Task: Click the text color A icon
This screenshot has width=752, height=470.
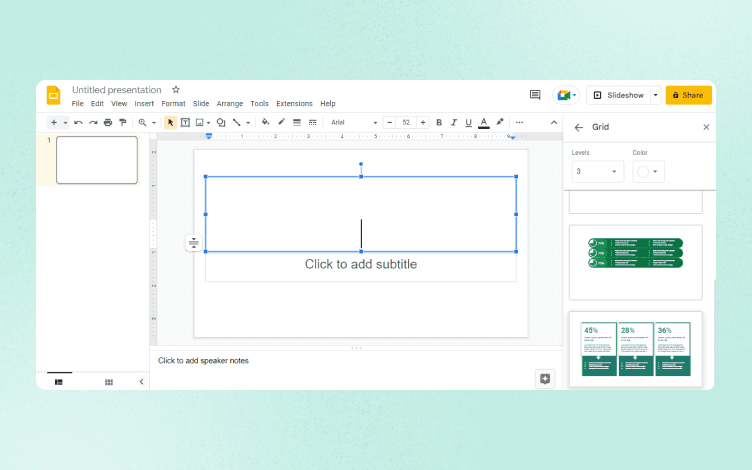Action: (x=484, y=123)
